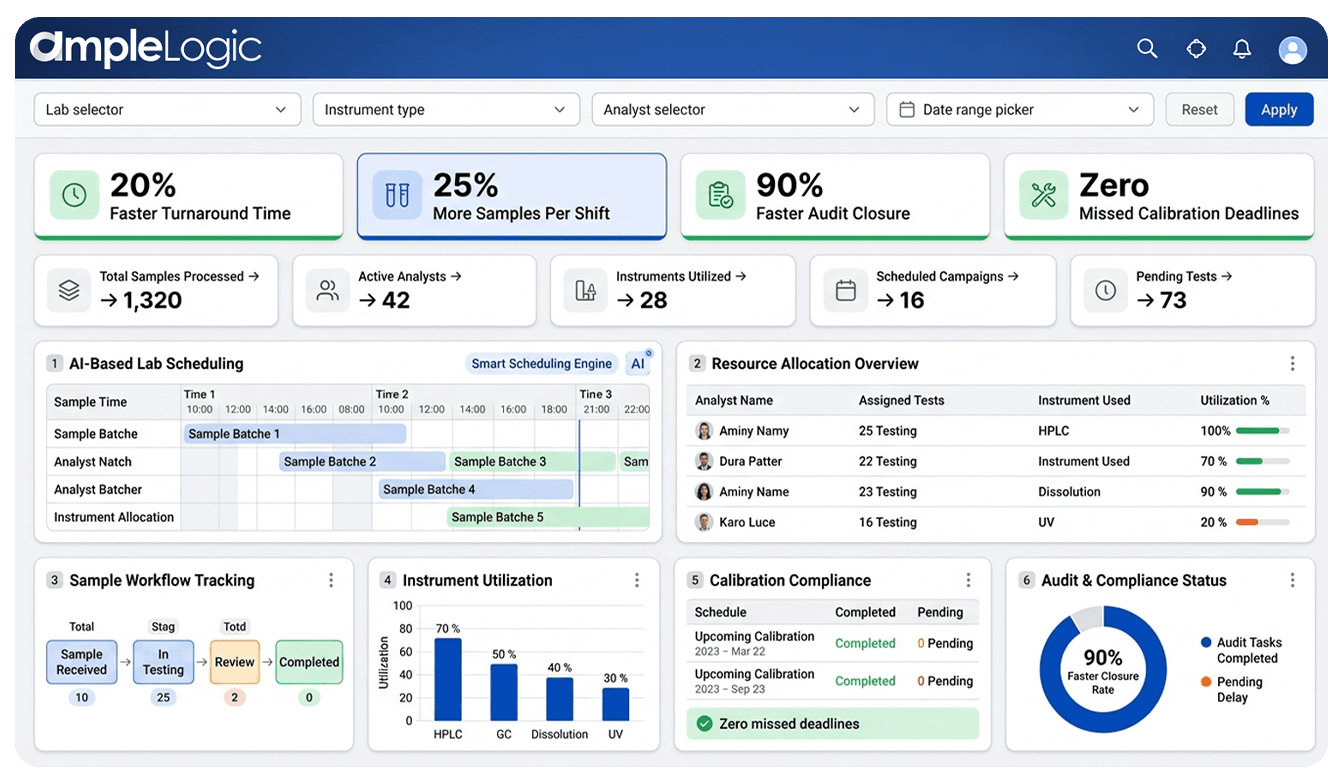The width and height of the screenshot is (1342, 783).
Task: Click Aminy Name's avatar
Action: (x=704, y=492)
